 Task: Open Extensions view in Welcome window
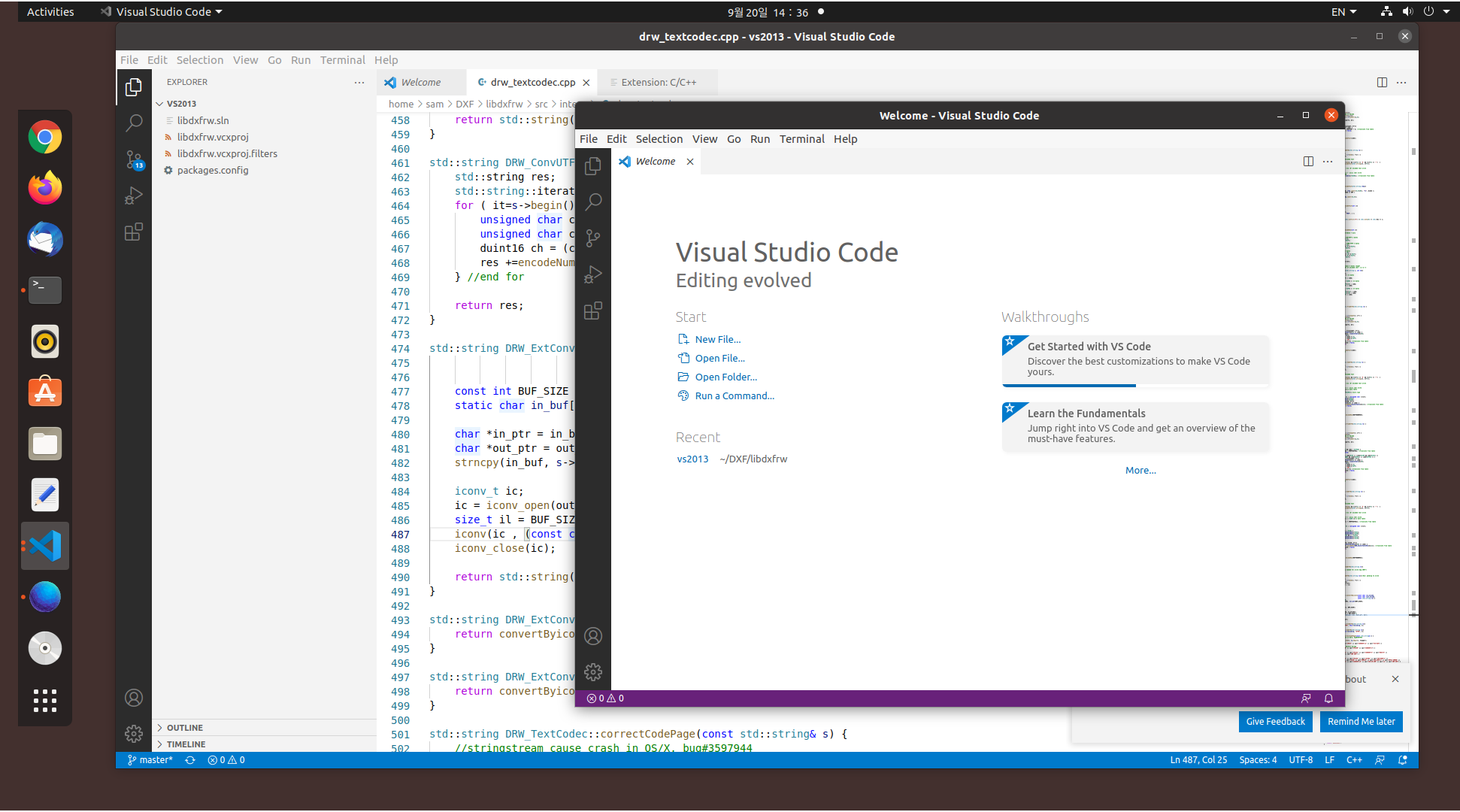593,311
